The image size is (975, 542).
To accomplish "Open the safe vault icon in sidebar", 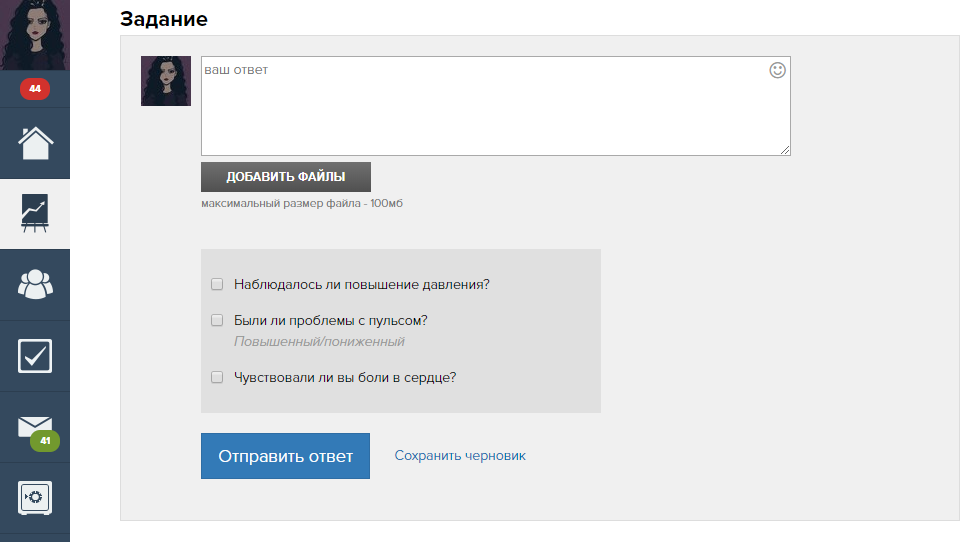I will click(x=35, y=497).
